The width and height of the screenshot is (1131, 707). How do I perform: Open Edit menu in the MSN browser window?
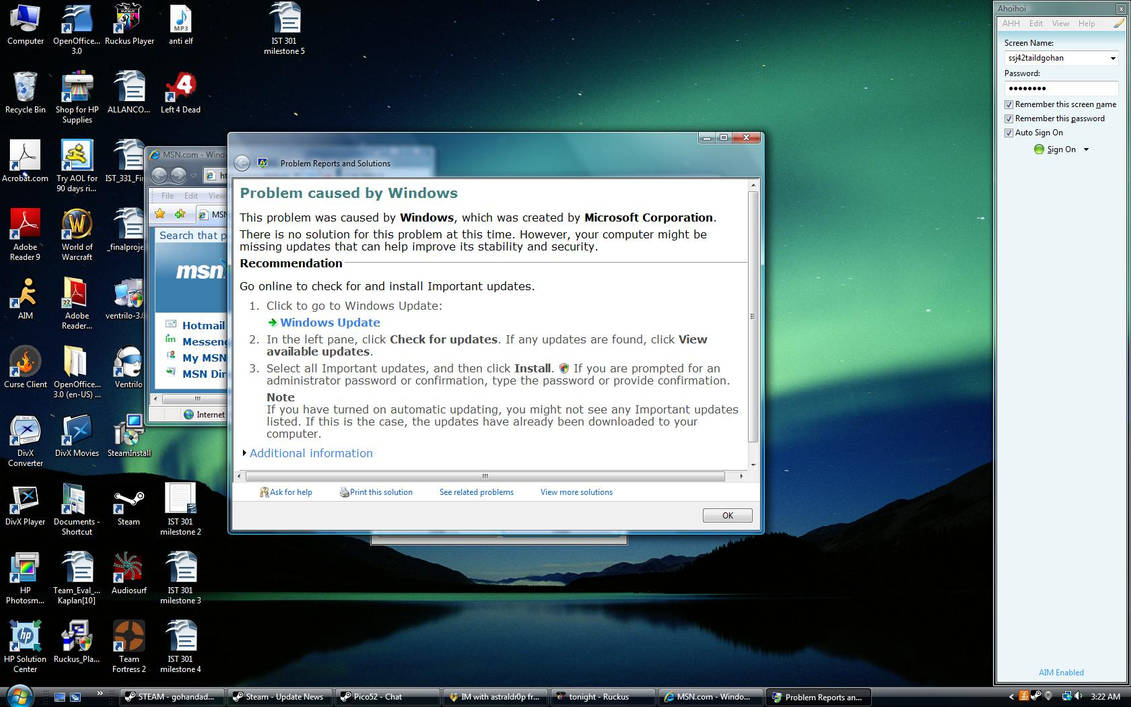pyautogui.click(x=190, y=196)
